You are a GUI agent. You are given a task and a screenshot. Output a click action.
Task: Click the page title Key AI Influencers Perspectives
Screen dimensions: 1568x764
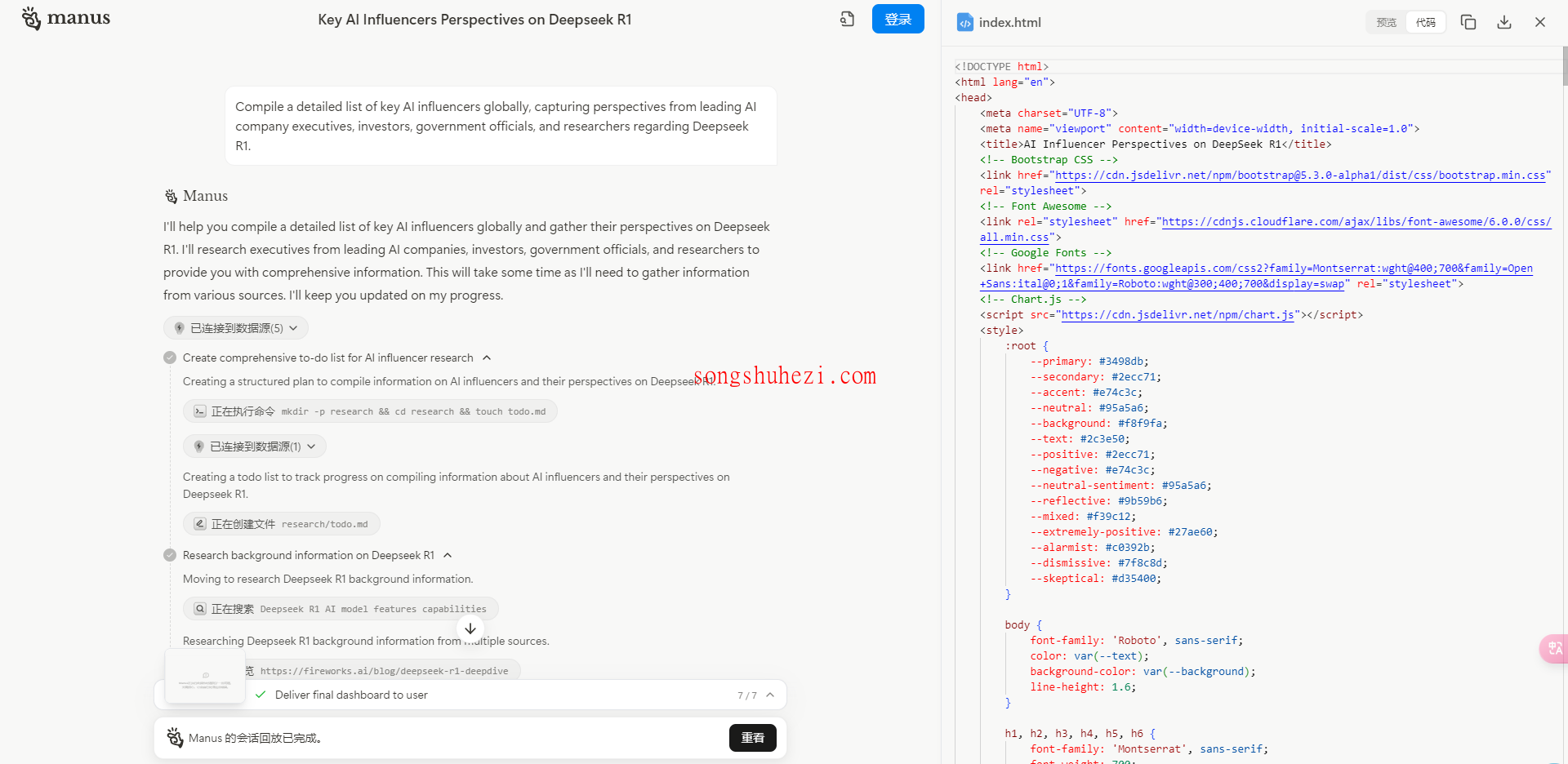tap(474, 20)
